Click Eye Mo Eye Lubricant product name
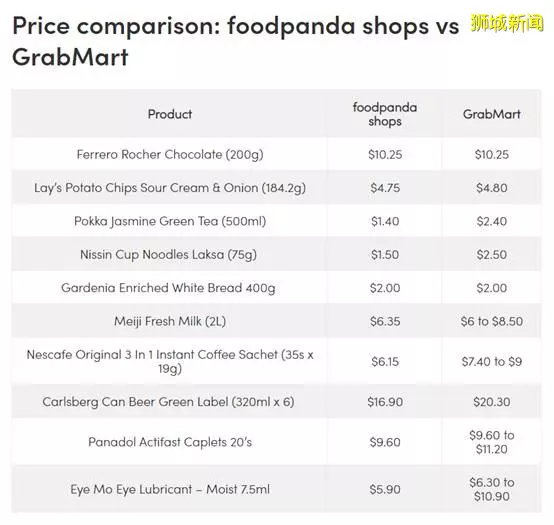The image size is (554, 525). 170,489
